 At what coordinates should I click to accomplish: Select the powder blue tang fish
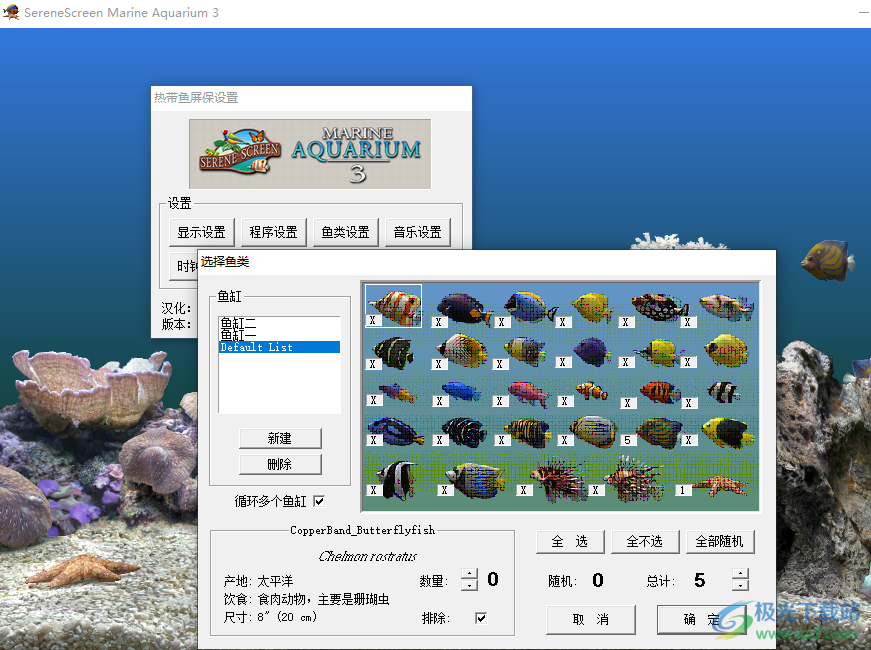530,307
